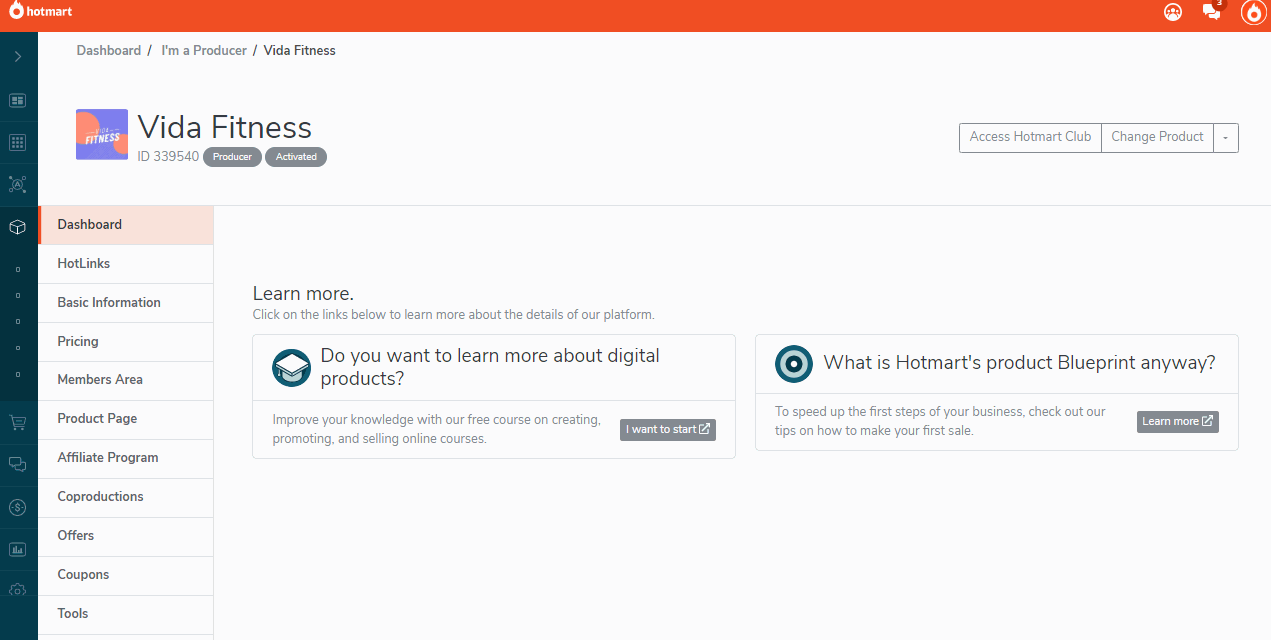The image size is (1271, 640).
Task: Expand the left sidebar with chevron arrow
Action: pos(18,57)
